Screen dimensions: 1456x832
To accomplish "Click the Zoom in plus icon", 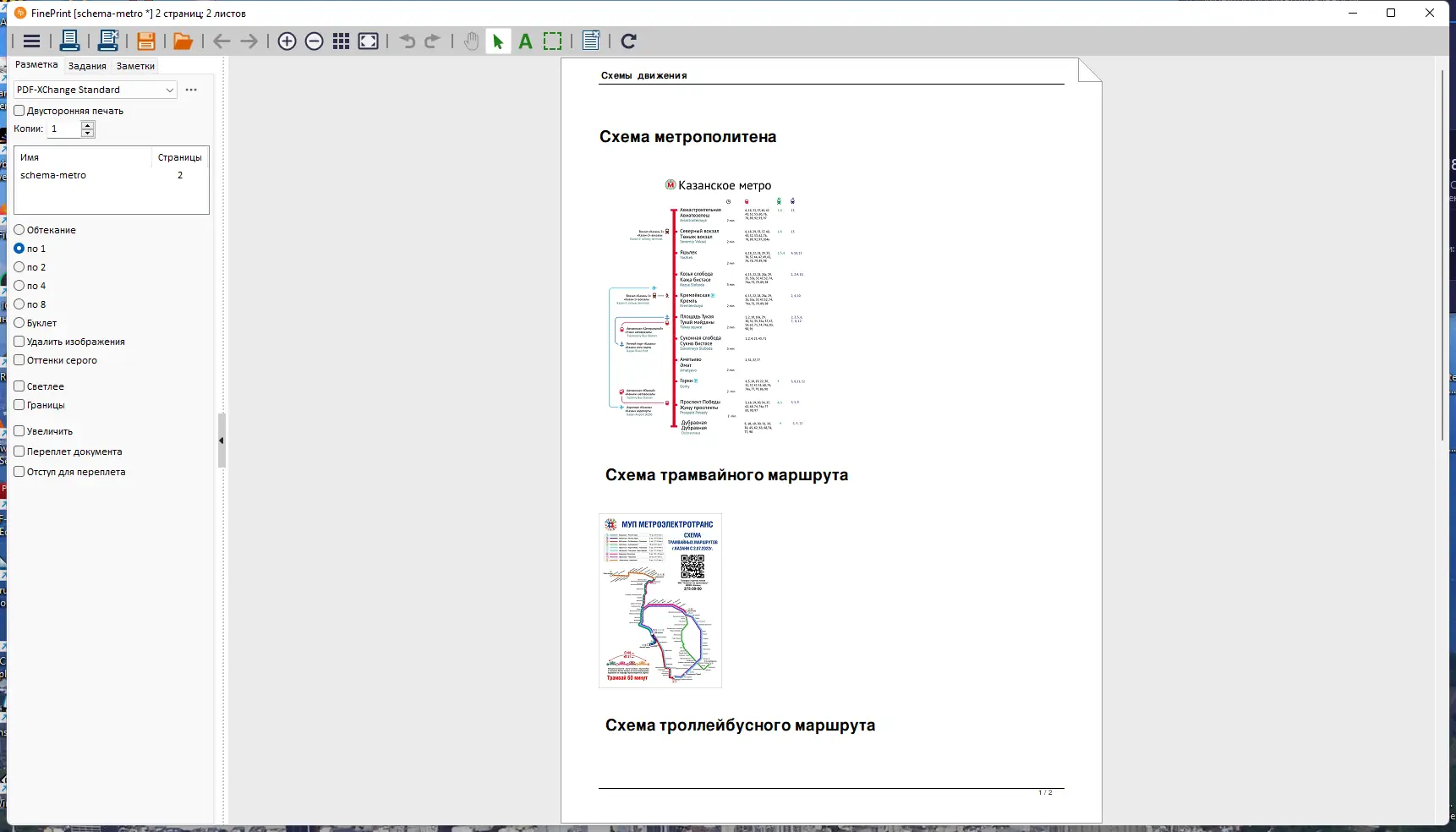I will pyautogui.click(x=287, y=41).
